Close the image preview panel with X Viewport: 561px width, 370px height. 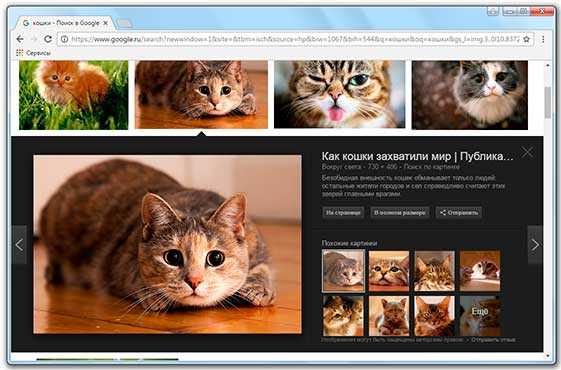pyautogui.click(x=527, y=152)
